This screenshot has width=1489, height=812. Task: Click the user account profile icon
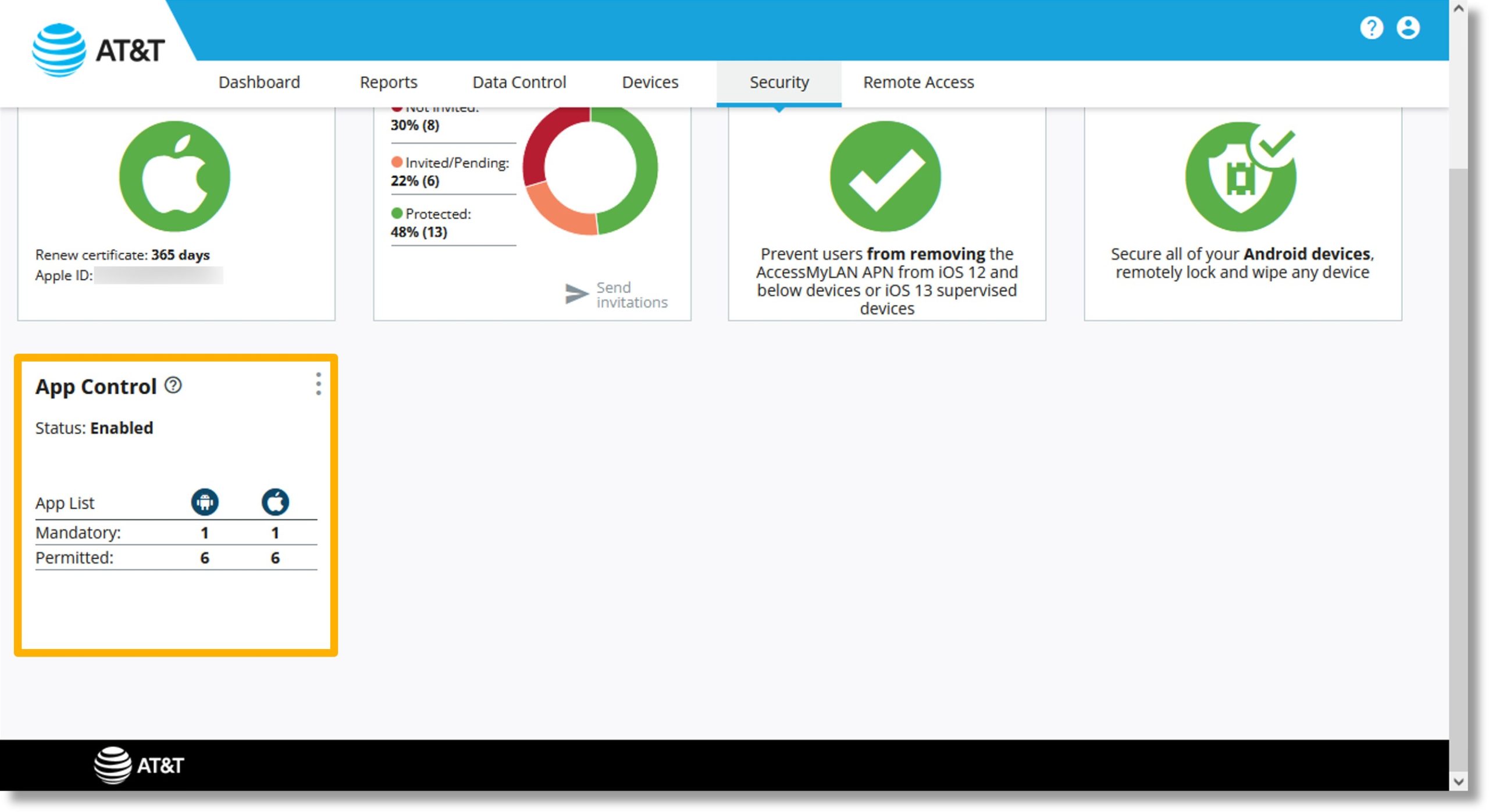click(x=1408, y=27)
